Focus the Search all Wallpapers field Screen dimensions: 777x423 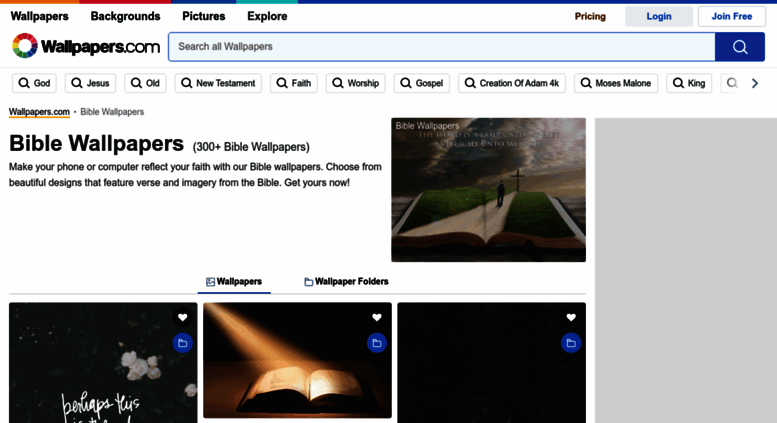click(x=442, y=47)
